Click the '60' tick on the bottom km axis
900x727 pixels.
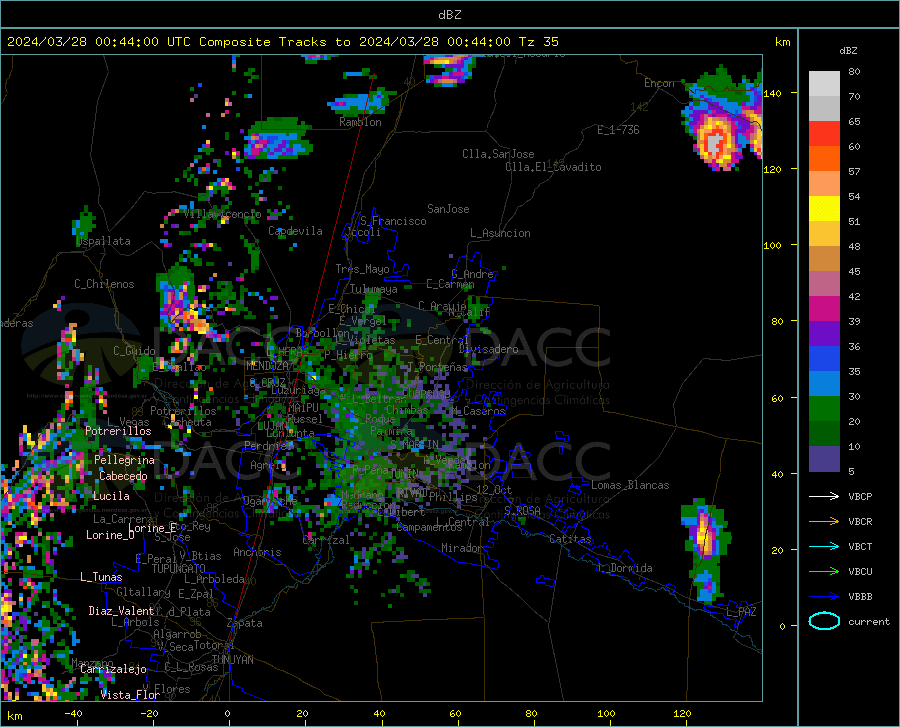(455, 714)
